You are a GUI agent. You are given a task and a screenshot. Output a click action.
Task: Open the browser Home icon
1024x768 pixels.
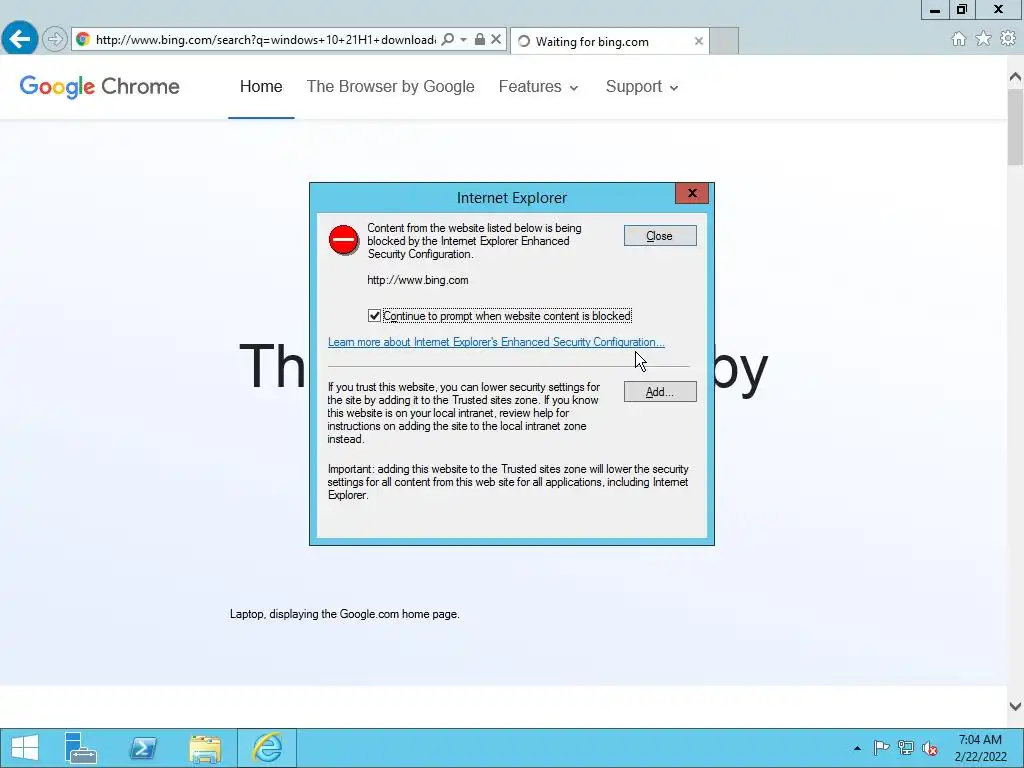click(x=958, y=39)
